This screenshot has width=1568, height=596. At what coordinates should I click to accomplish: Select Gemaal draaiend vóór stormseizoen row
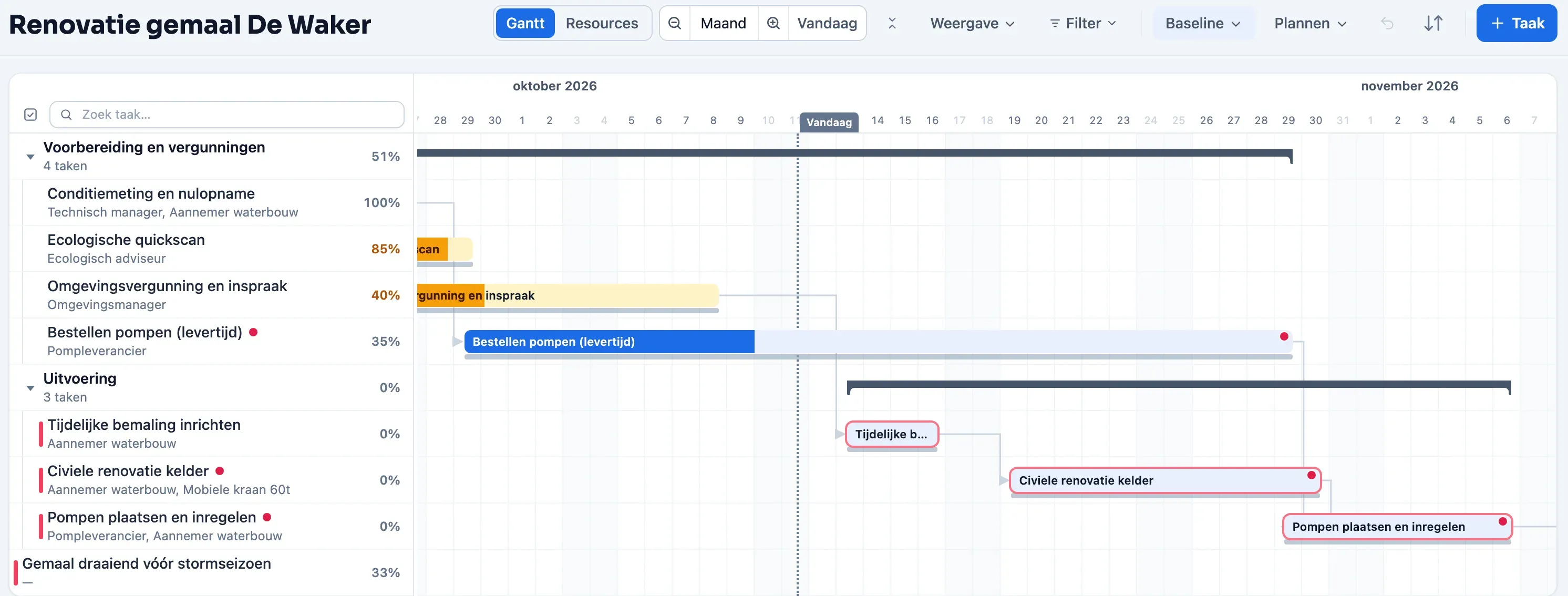coord(211,572)
